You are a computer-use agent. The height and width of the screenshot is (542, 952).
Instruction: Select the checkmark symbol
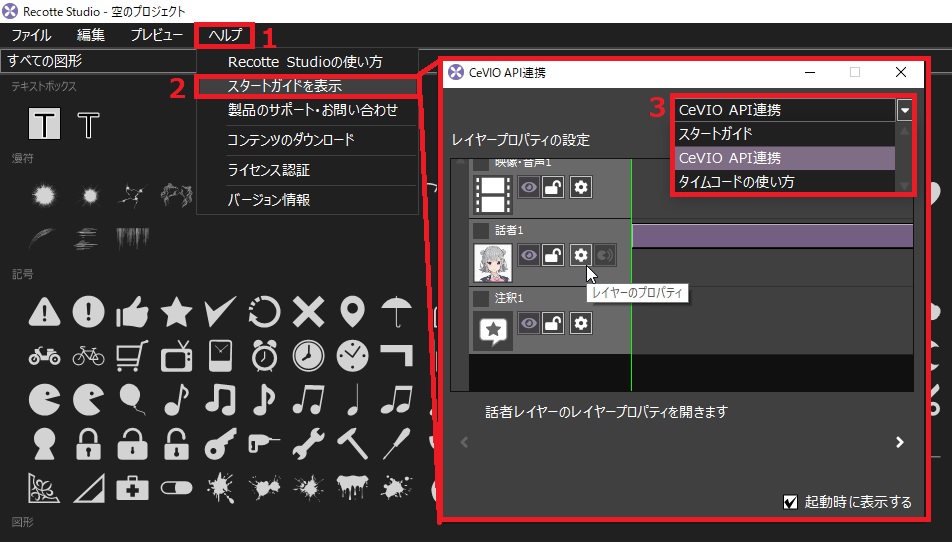[x=220, y=312]
